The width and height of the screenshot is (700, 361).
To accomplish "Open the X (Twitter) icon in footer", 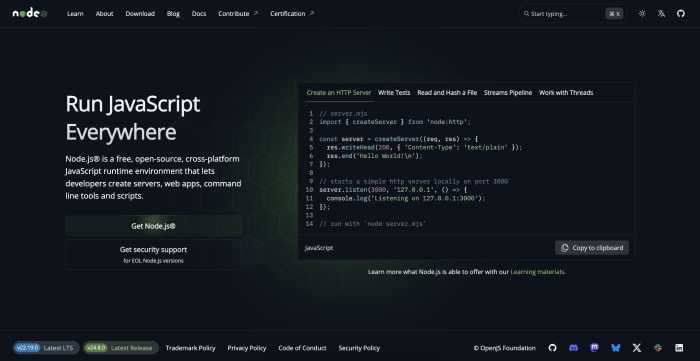I will (x=637, y=348).
